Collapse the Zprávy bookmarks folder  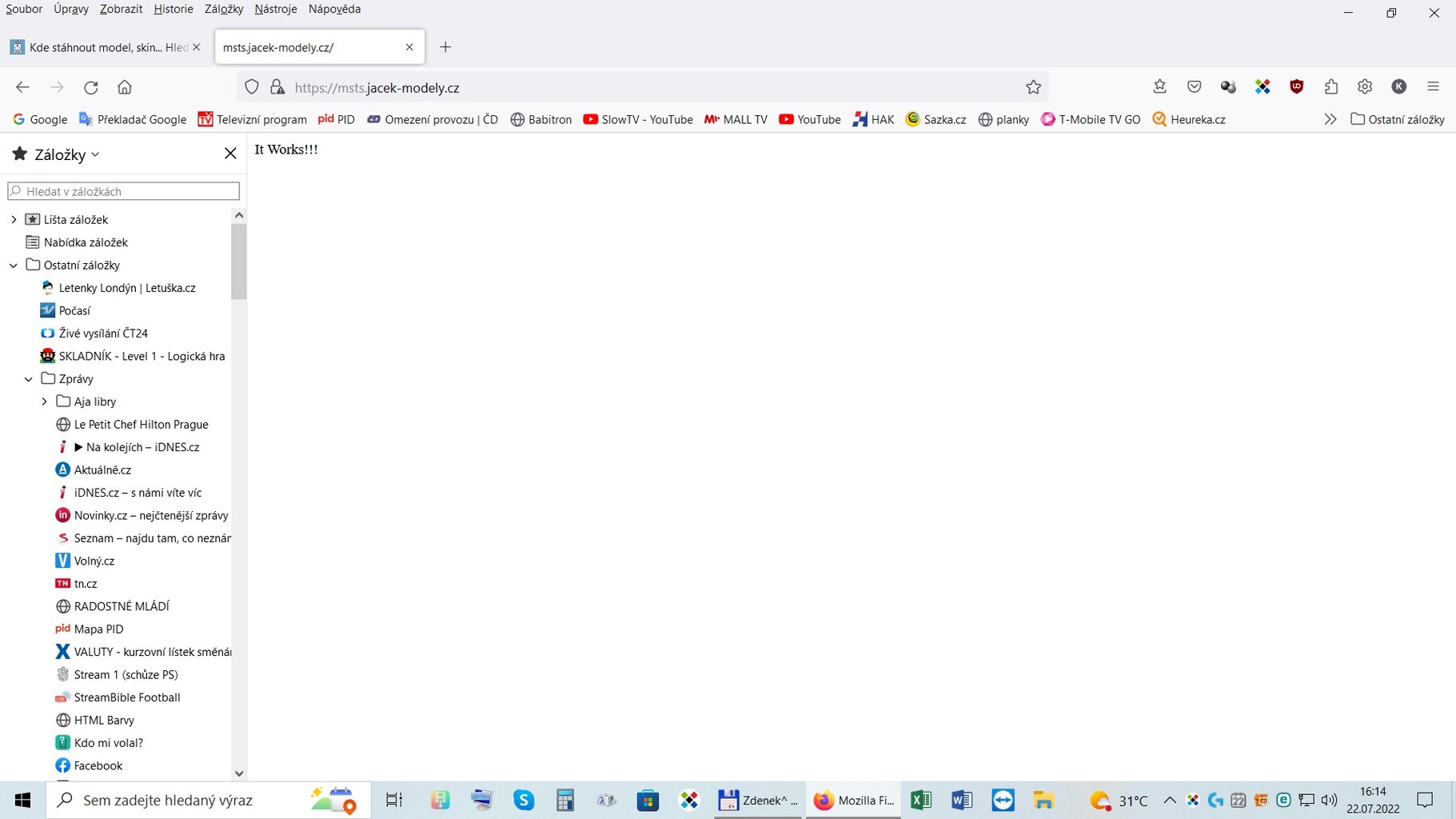(x=29, y=379)
